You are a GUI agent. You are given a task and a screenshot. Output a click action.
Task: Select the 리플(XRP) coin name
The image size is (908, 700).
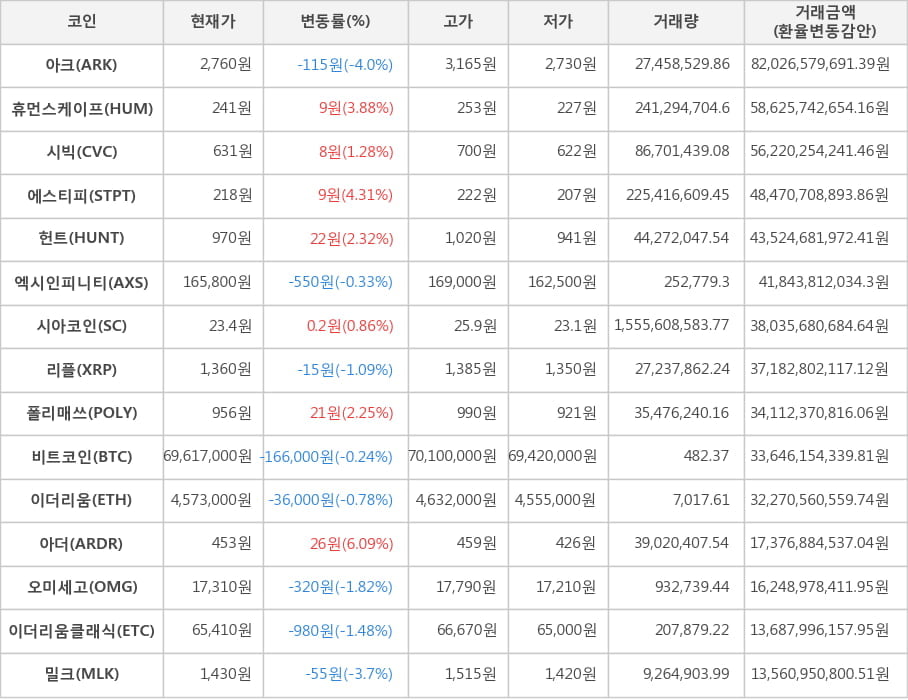(82, 369)
